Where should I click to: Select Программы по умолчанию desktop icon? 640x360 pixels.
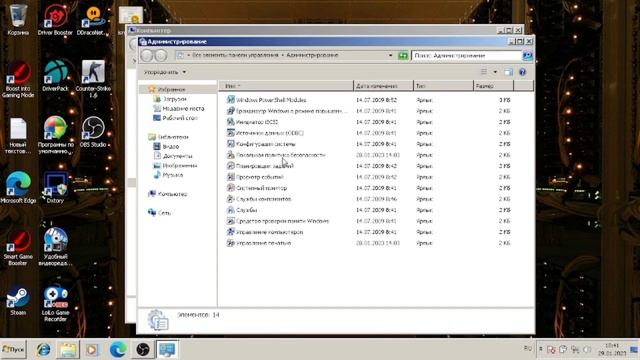click(55, 136)
